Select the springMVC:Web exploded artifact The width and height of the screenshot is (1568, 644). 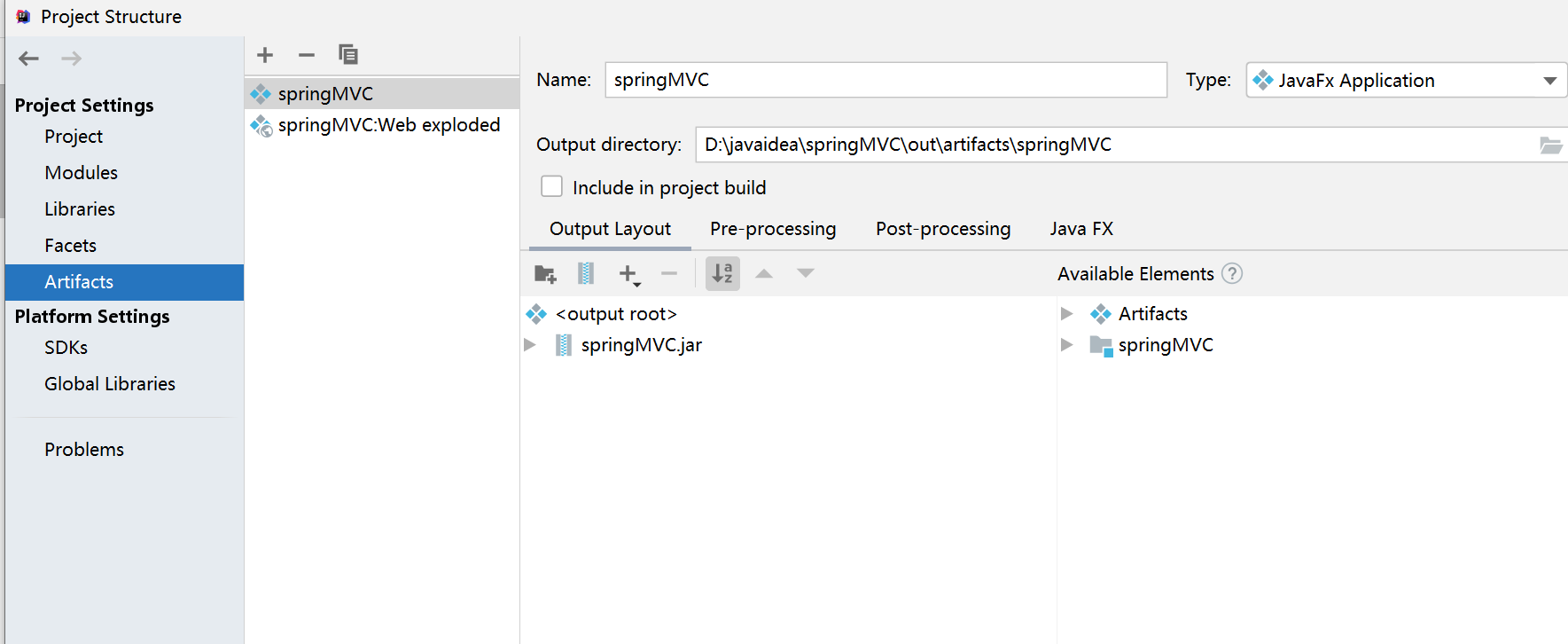pyautogui.click(x=388, y=125)
